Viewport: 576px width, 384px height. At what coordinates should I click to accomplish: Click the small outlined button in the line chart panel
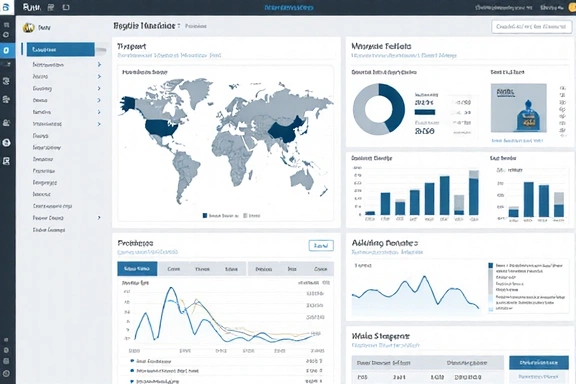tap(321, 245)
